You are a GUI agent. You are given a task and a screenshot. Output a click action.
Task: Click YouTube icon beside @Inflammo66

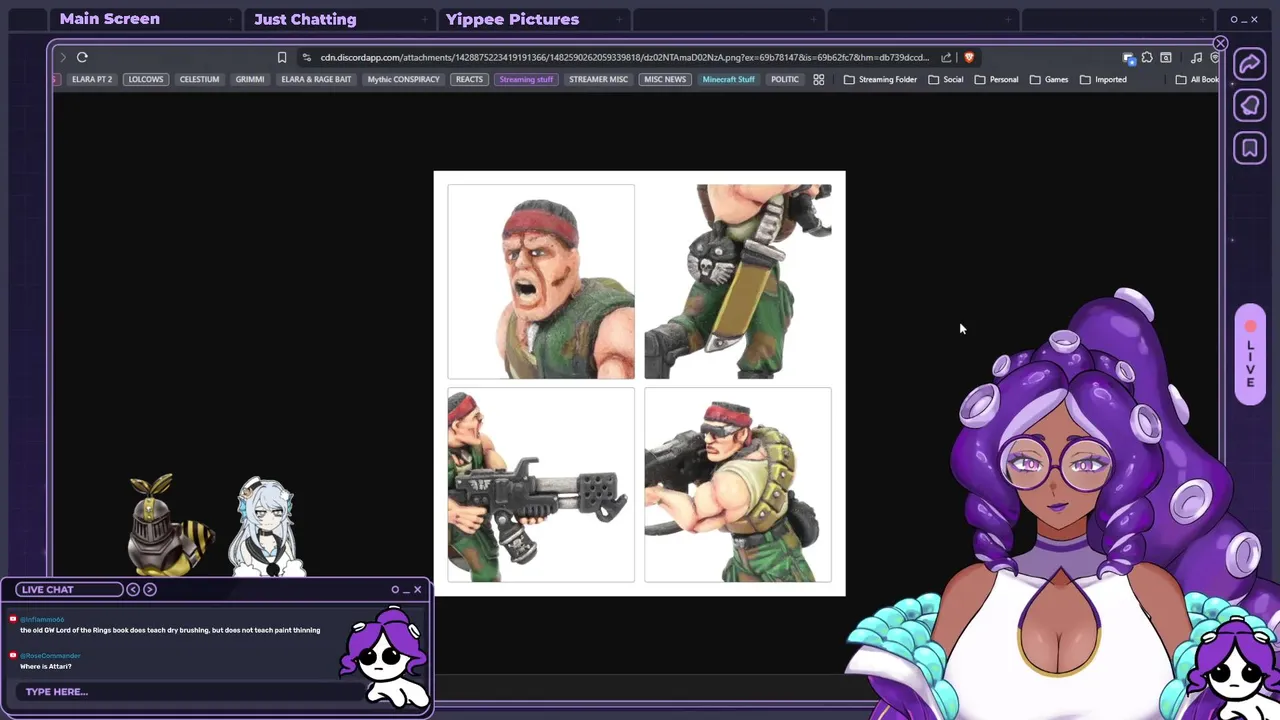13,619
